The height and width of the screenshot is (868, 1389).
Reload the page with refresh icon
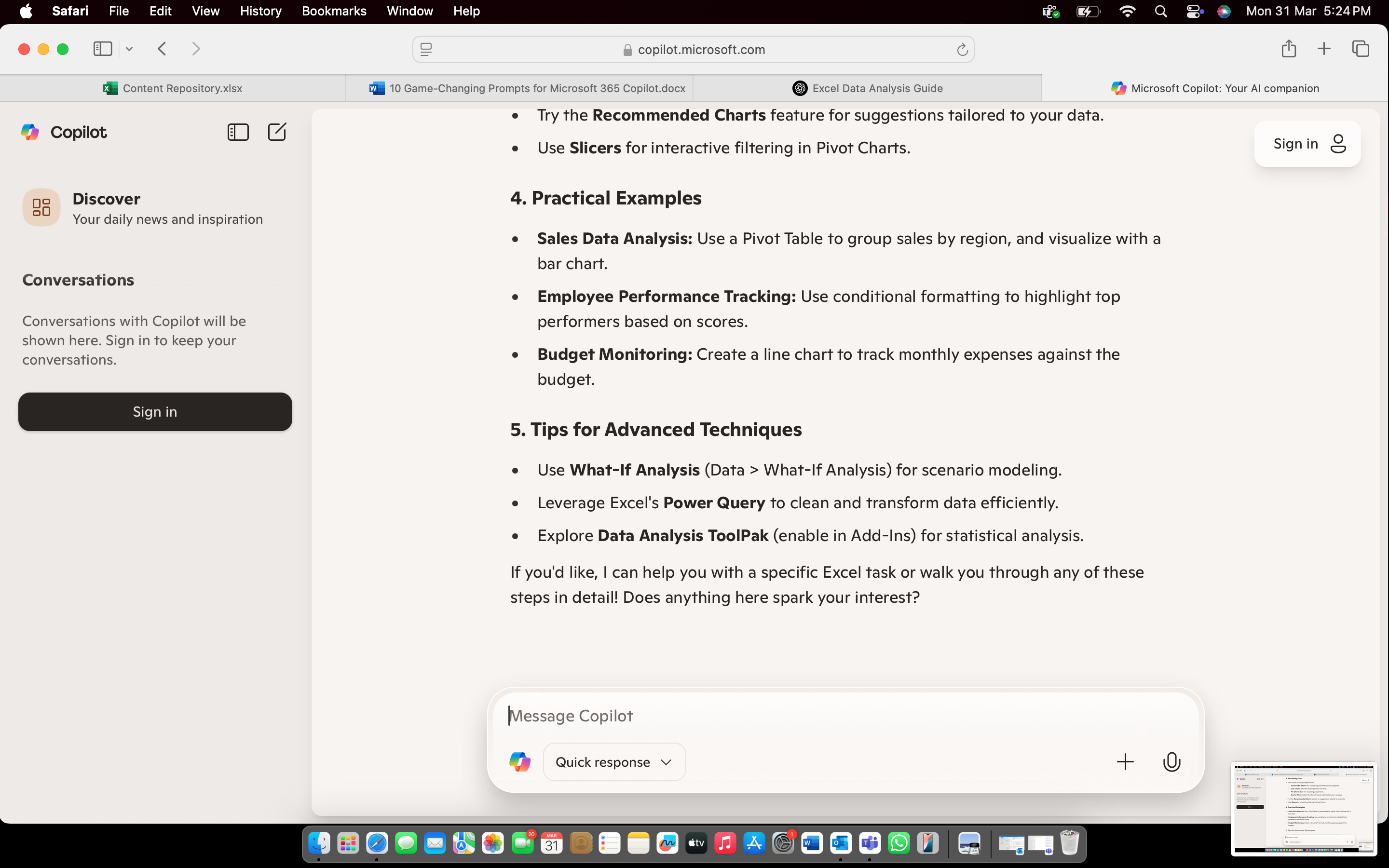coord(962,50)
